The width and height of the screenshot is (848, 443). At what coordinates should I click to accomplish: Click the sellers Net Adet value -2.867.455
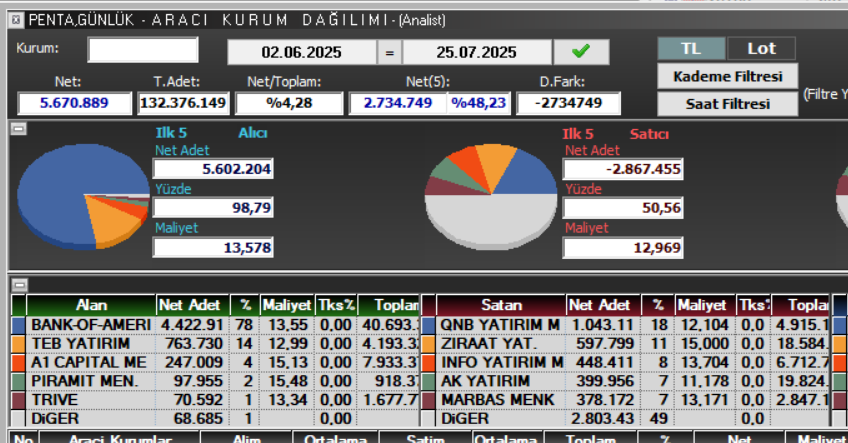pos(623,169)
